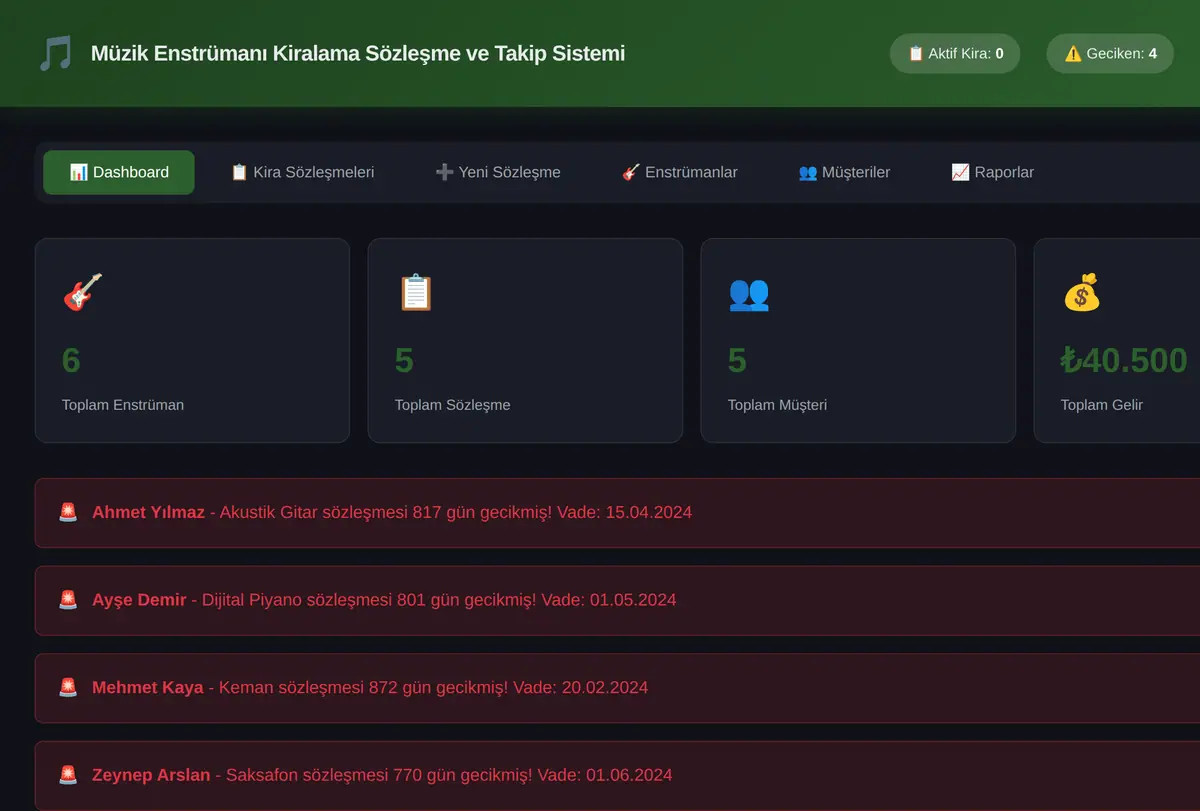Click the Toplam Gelir label
This screenshot has width=1200, height=811.
pos(1102,405)
